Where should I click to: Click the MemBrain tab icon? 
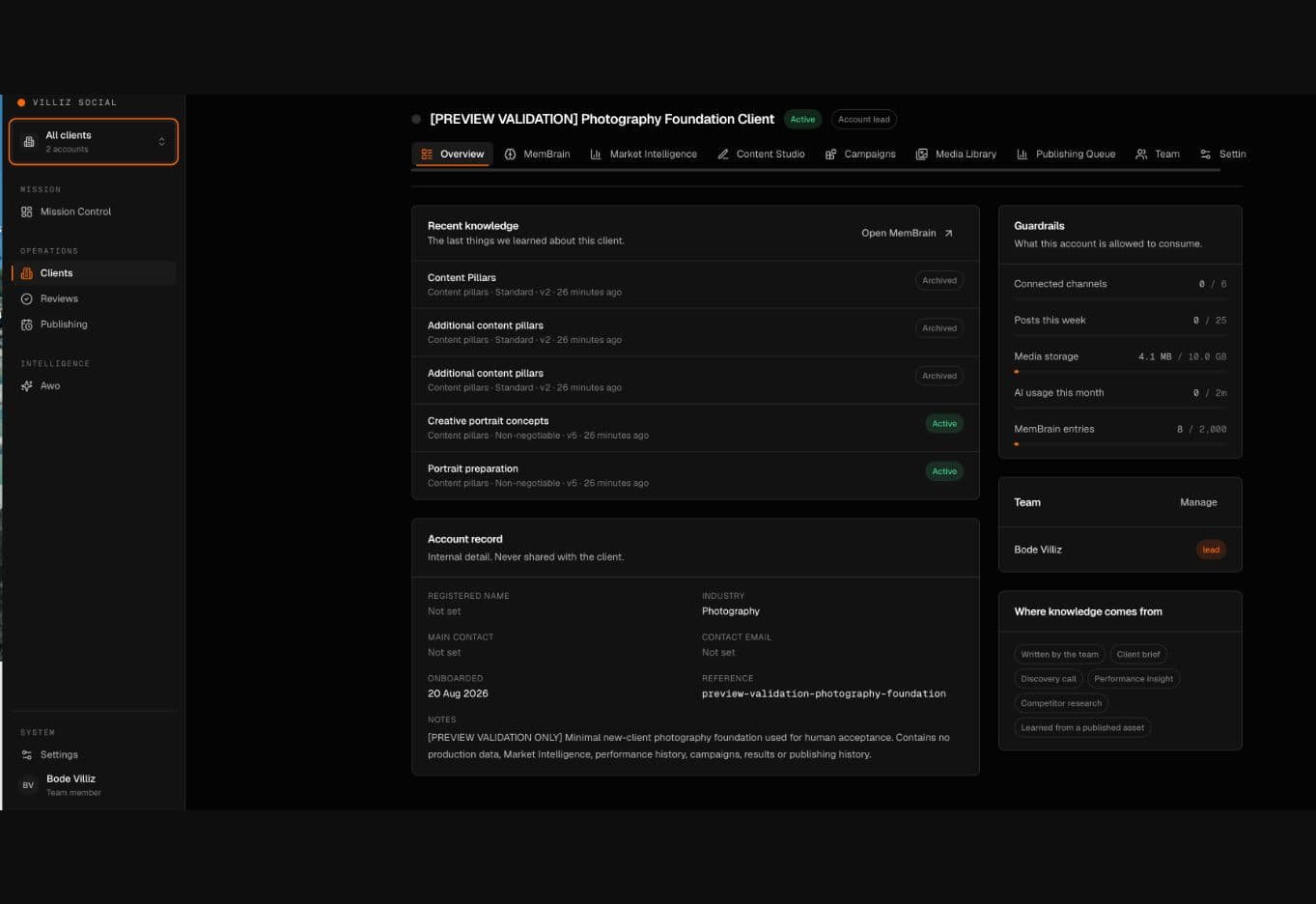(511, 155)
